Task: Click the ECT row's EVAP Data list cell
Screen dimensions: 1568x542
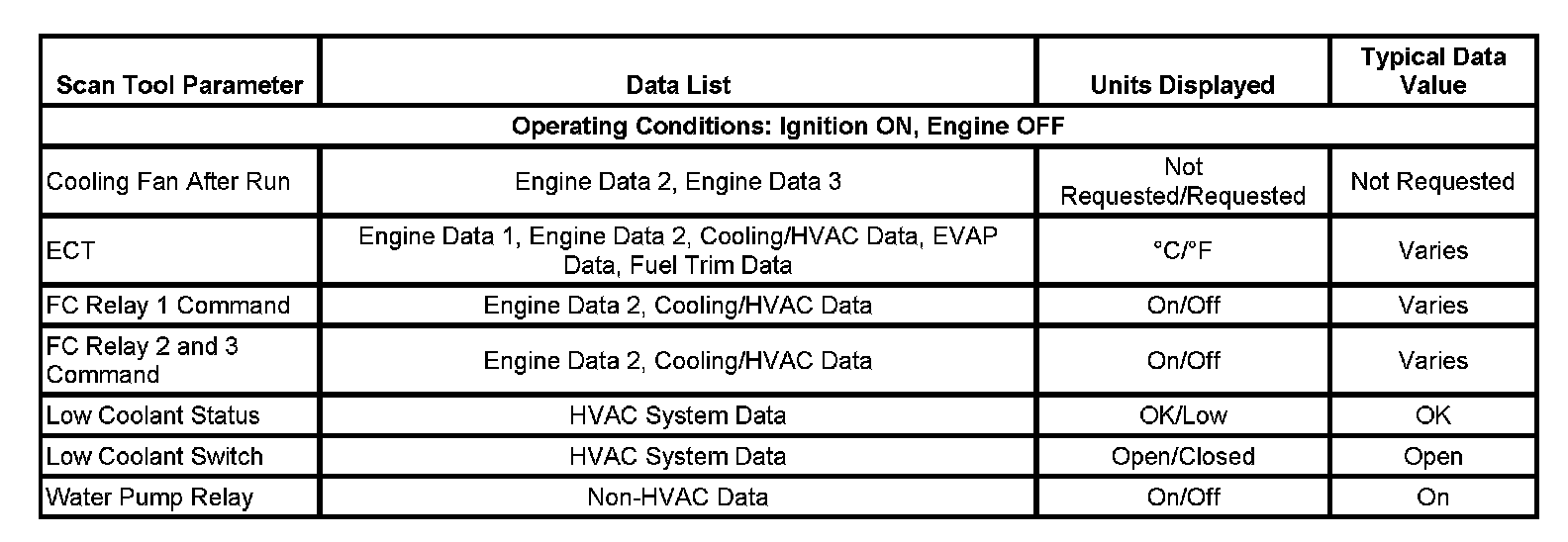Action: click(x=678, y=251)
